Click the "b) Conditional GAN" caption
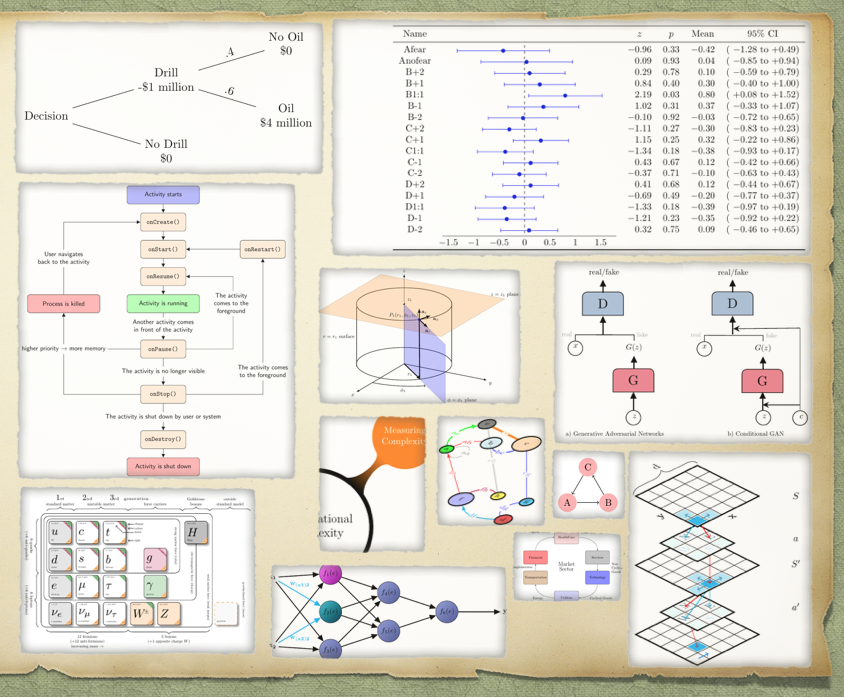Viewport: 844px width, 697px height. click(x=756, y=434)
